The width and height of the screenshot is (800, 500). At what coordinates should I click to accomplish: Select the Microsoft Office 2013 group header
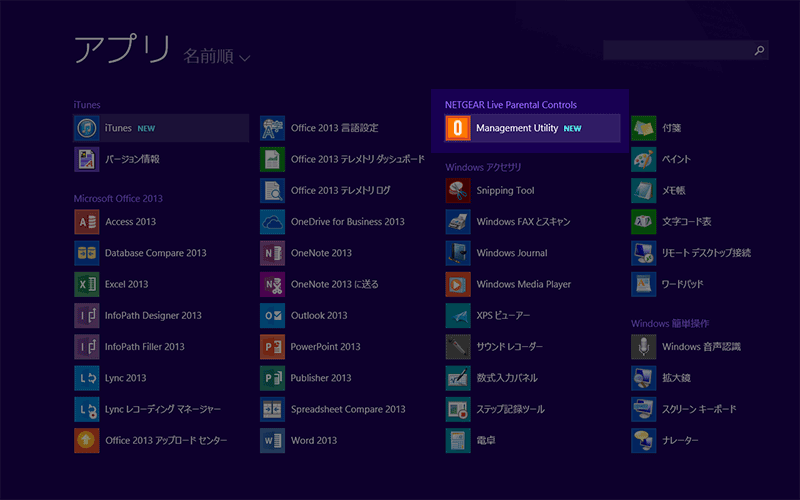tap(118, 198)
